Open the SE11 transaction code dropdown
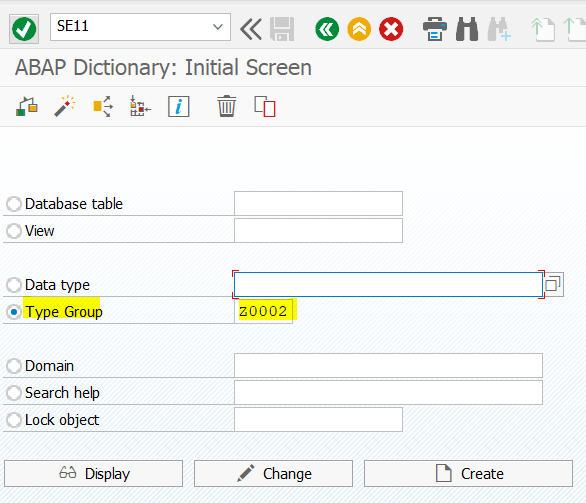 (218, 27)
